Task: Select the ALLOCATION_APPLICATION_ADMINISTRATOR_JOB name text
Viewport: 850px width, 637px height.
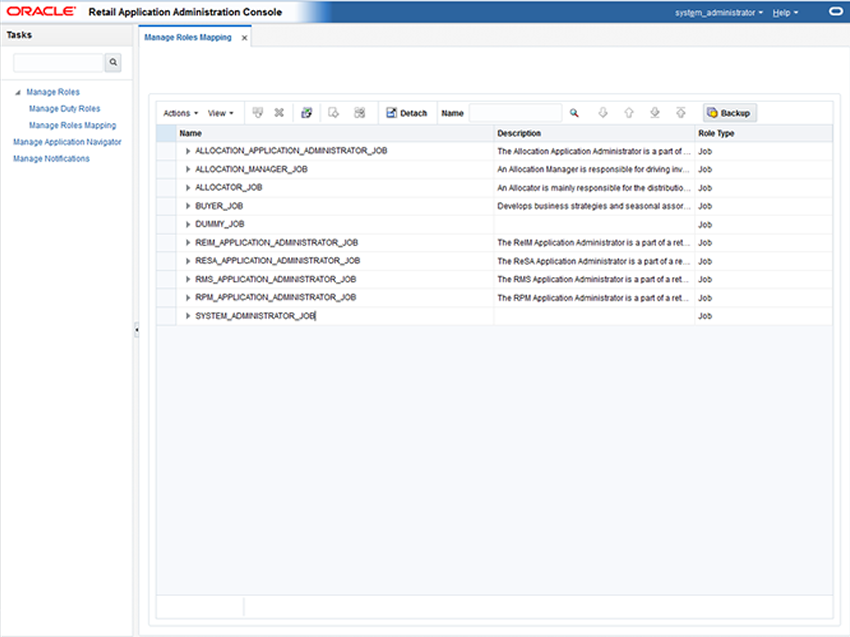Action: pos(291,151)
